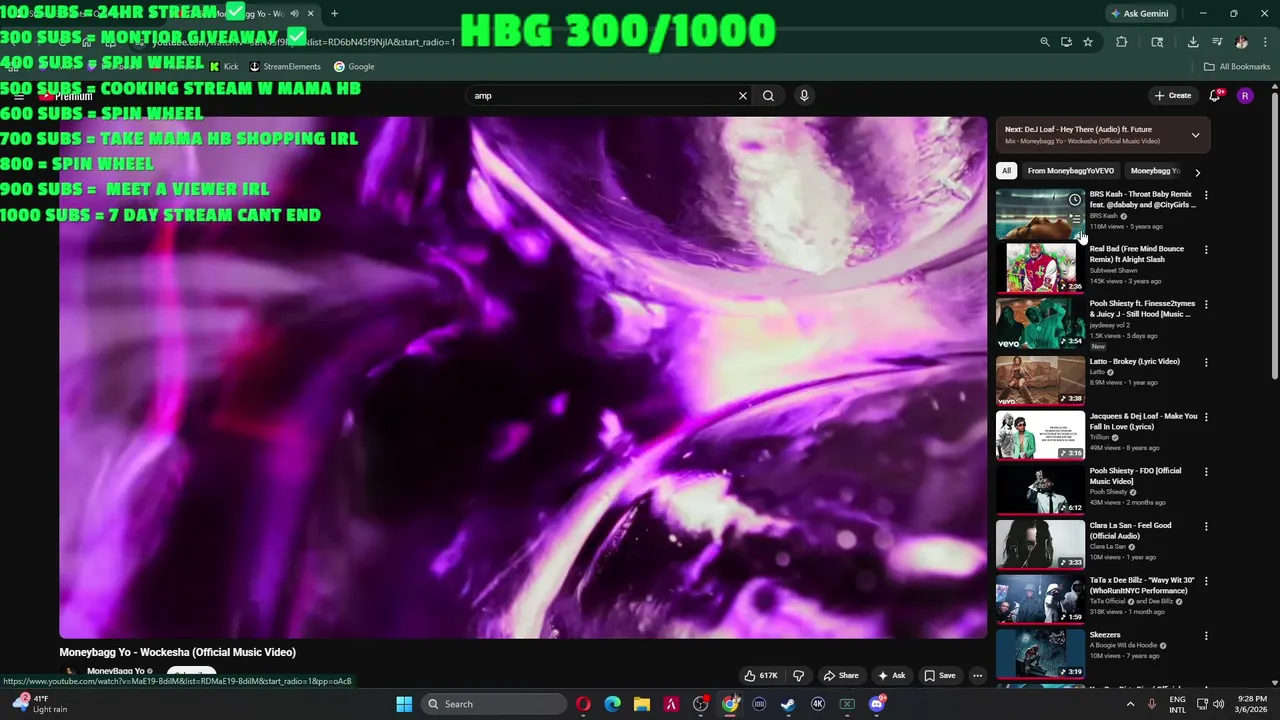
Task: Open Chrome extensions puzzle icon
Action: click(x=1121, y=42)
